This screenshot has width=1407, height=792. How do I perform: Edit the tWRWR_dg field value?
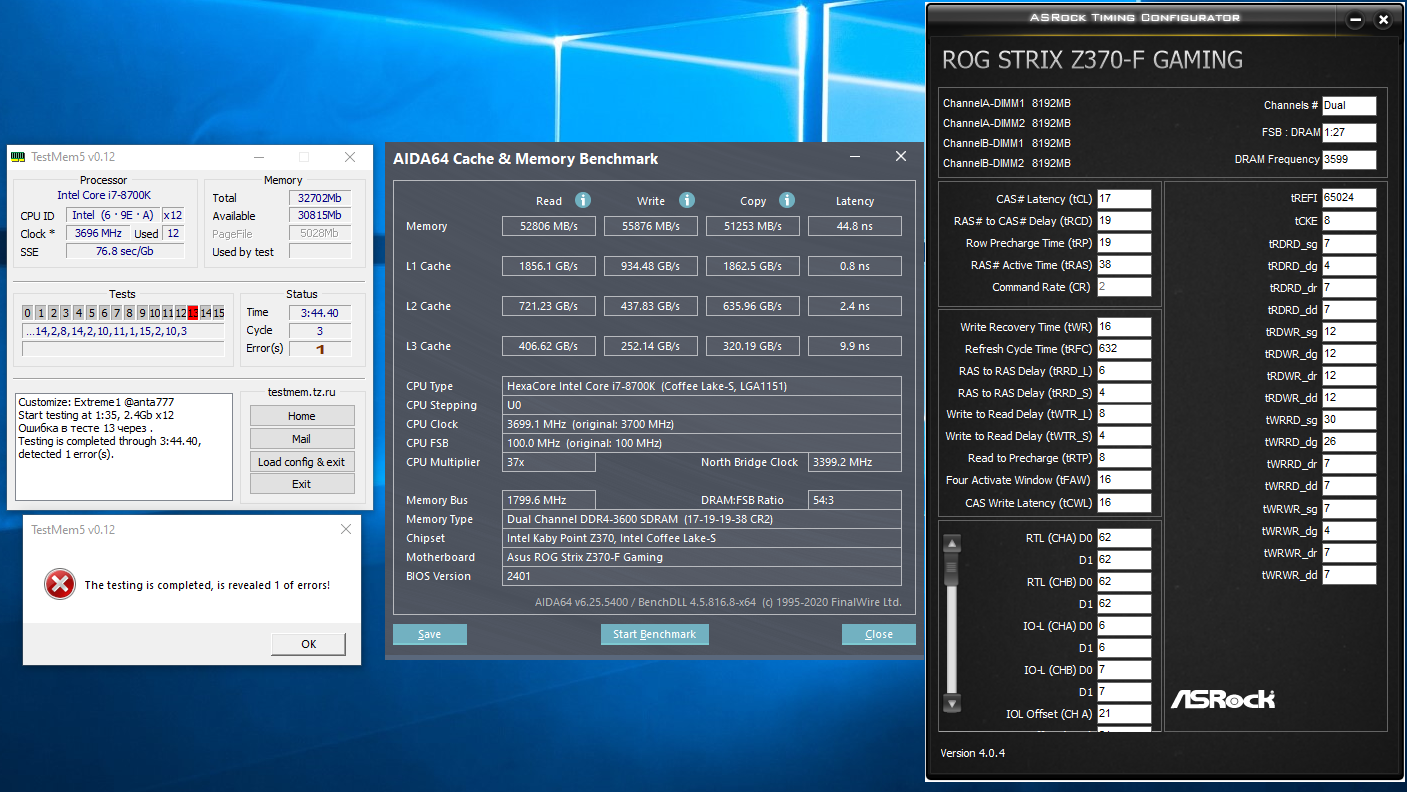[x=1349, y=531]
